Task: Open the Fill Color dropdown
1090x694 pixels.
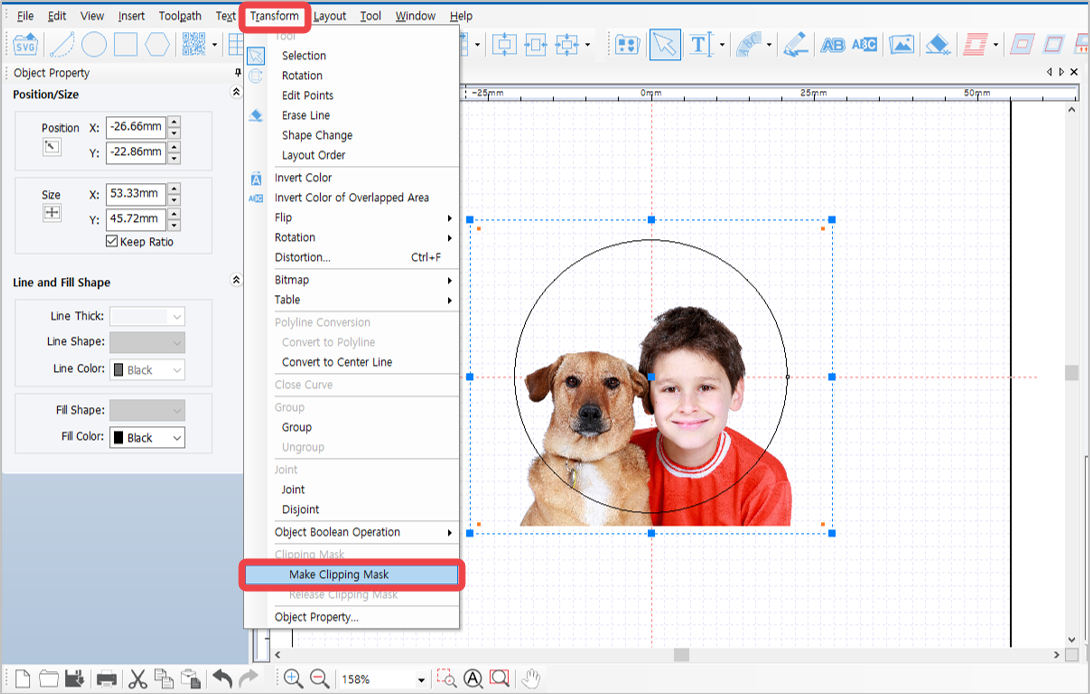Action: tap(147, 437)
